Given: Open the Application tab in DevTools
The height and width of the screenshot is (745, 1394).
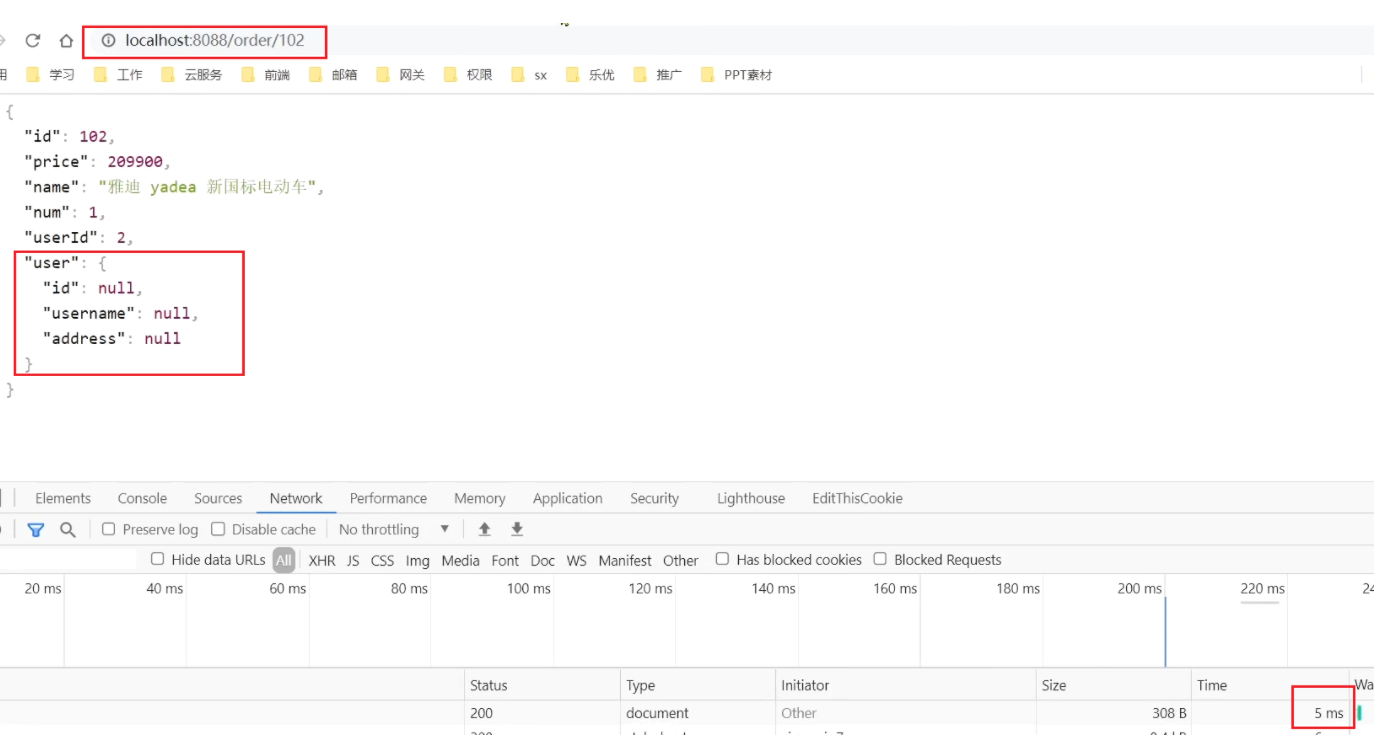Looking at the screenshot, I should (567, 498).
